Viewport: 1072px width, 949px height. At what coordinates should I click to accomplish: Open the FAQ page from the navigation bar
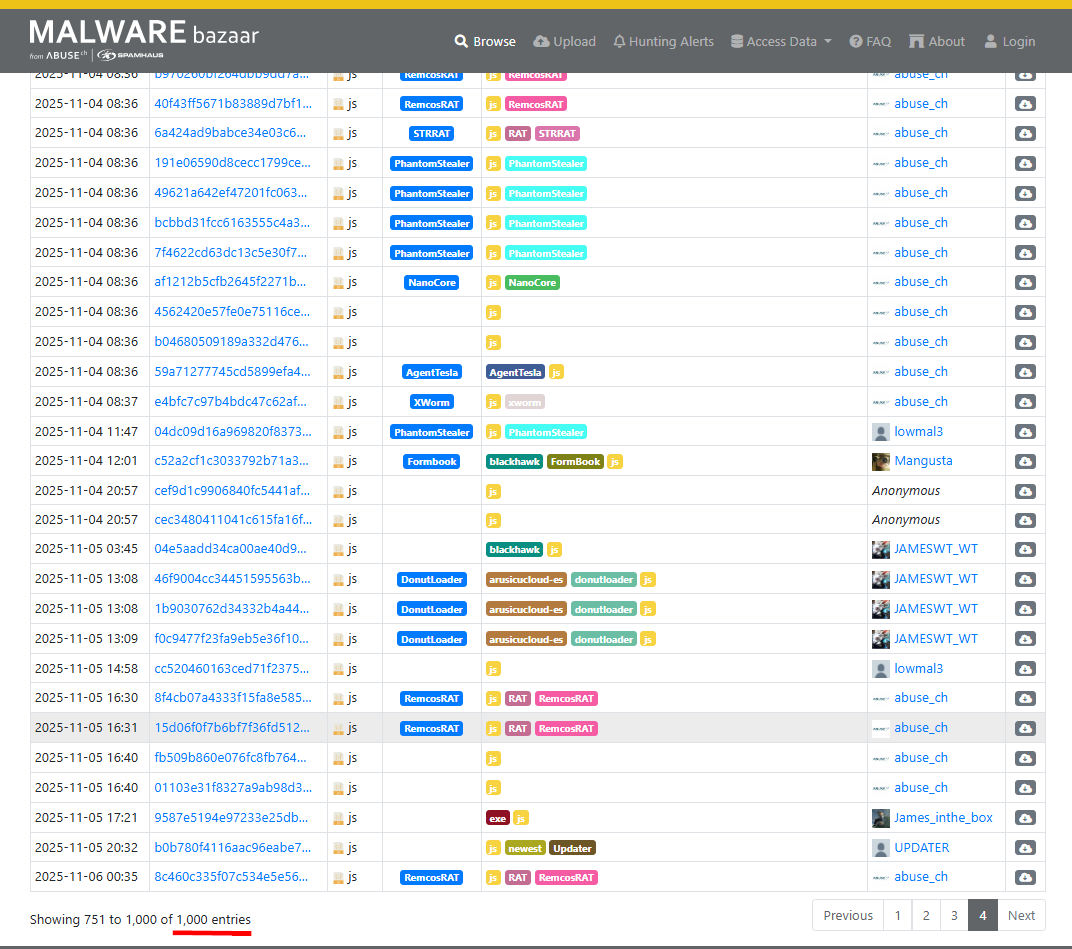(x=870, y=41)
